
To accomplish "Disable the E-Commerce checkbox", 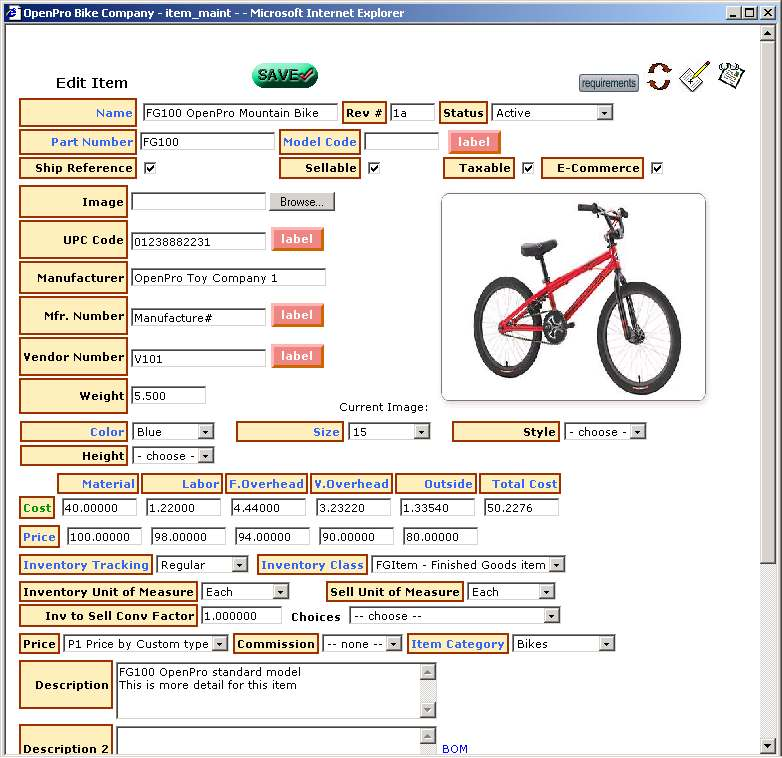I will [657, 168].
